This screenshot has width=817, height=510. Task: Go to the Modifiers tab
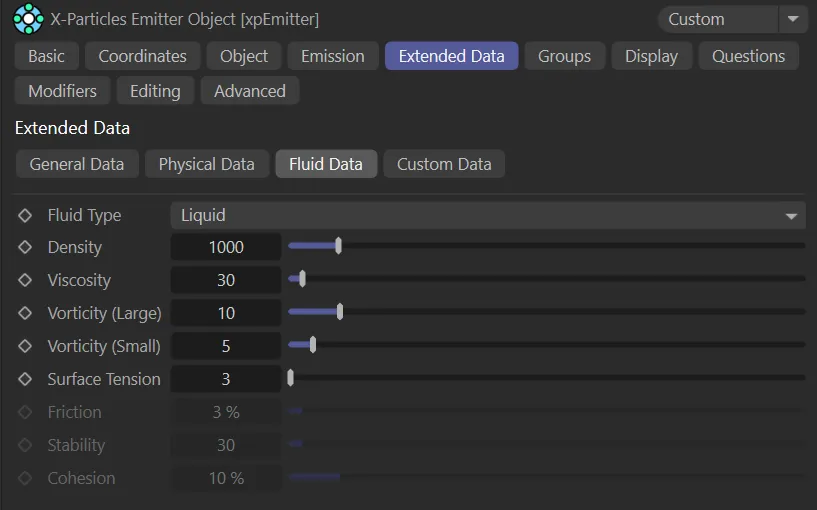pos(62,91)
